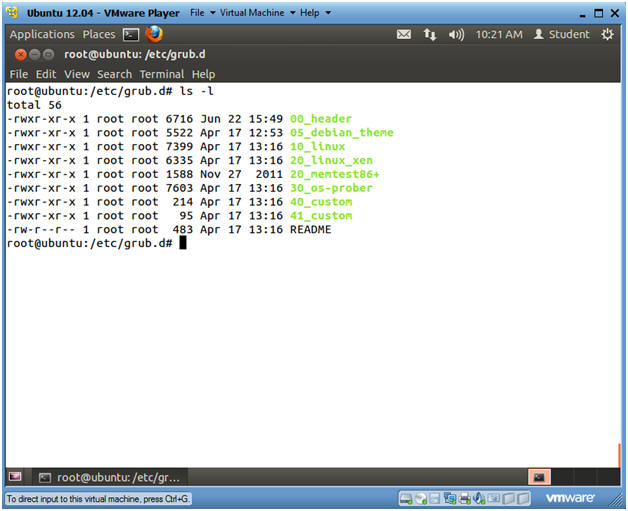
Task: Close the terminal window with the red button
Action: (x=20, y=54)
